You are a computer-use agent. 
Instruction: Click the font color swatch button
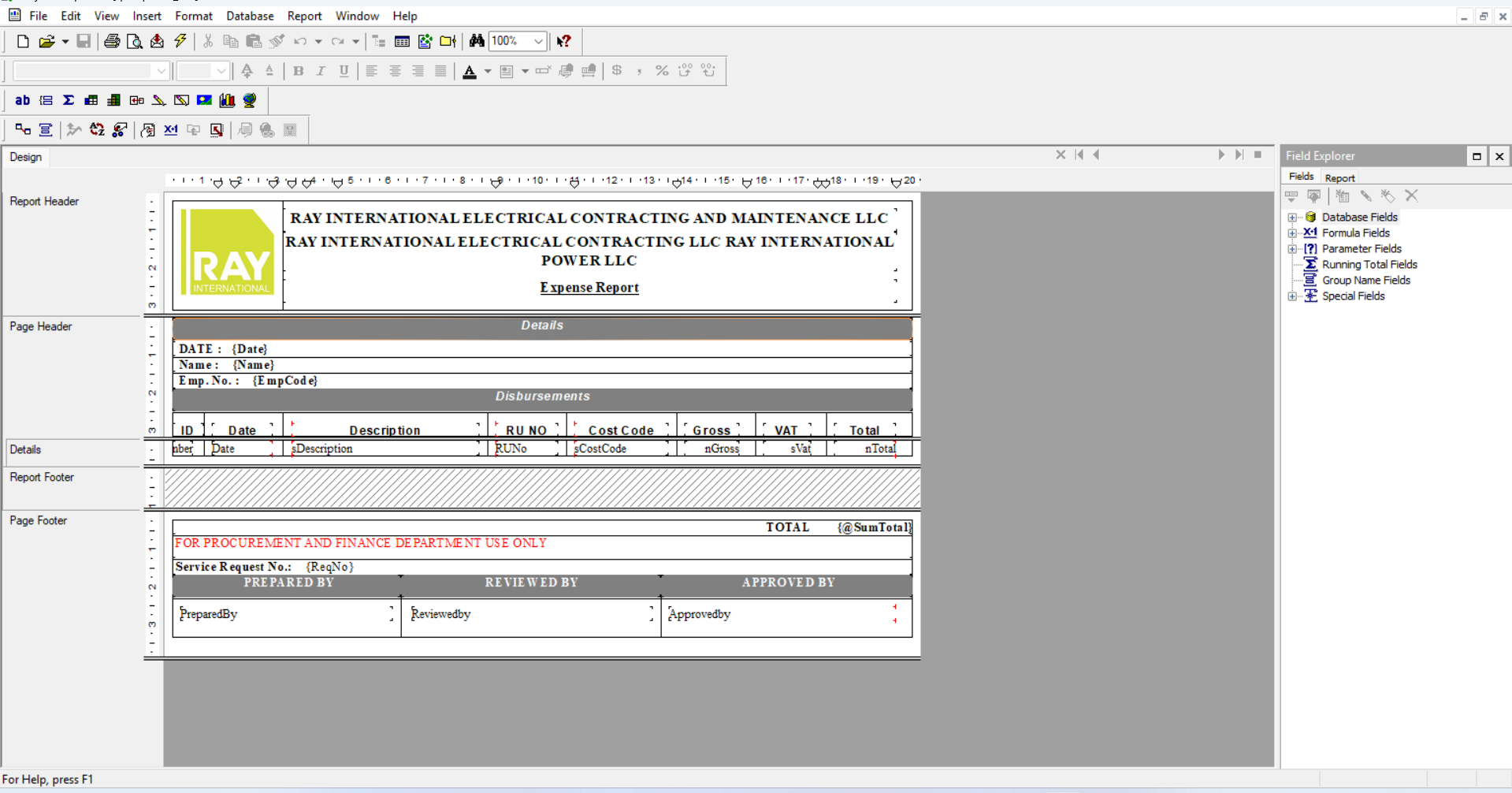point(470,72)
